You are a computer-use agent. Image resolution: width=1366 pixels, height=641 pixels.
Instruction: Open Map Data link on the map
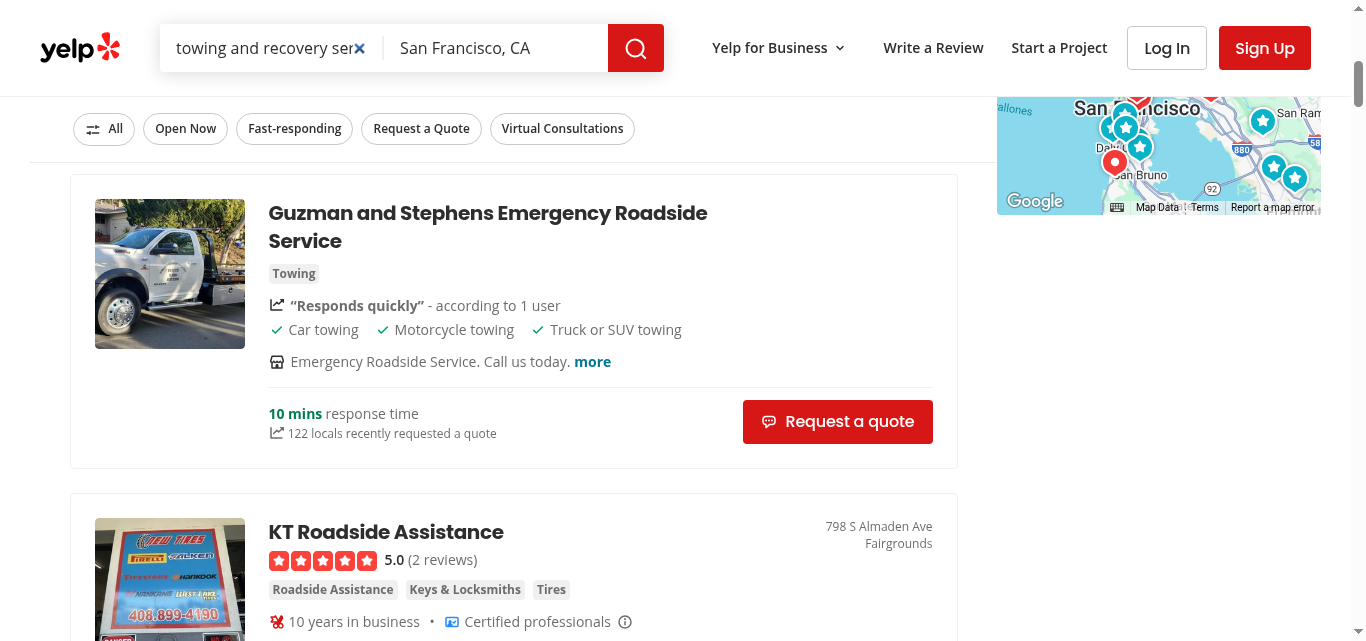pyautogui.click(x=1157, y=207)
